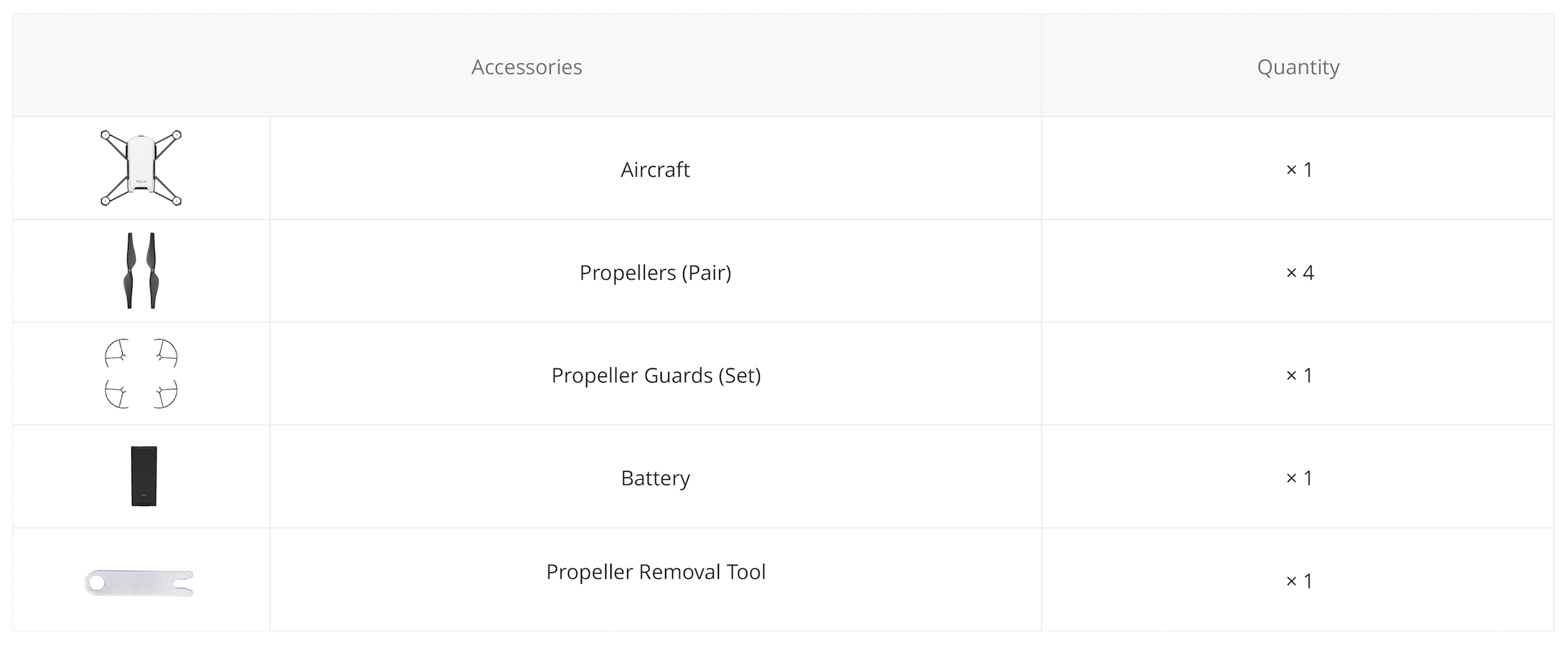Click the right propeller blade
Screen dimensions: 1568x647
tap(152, 271)
